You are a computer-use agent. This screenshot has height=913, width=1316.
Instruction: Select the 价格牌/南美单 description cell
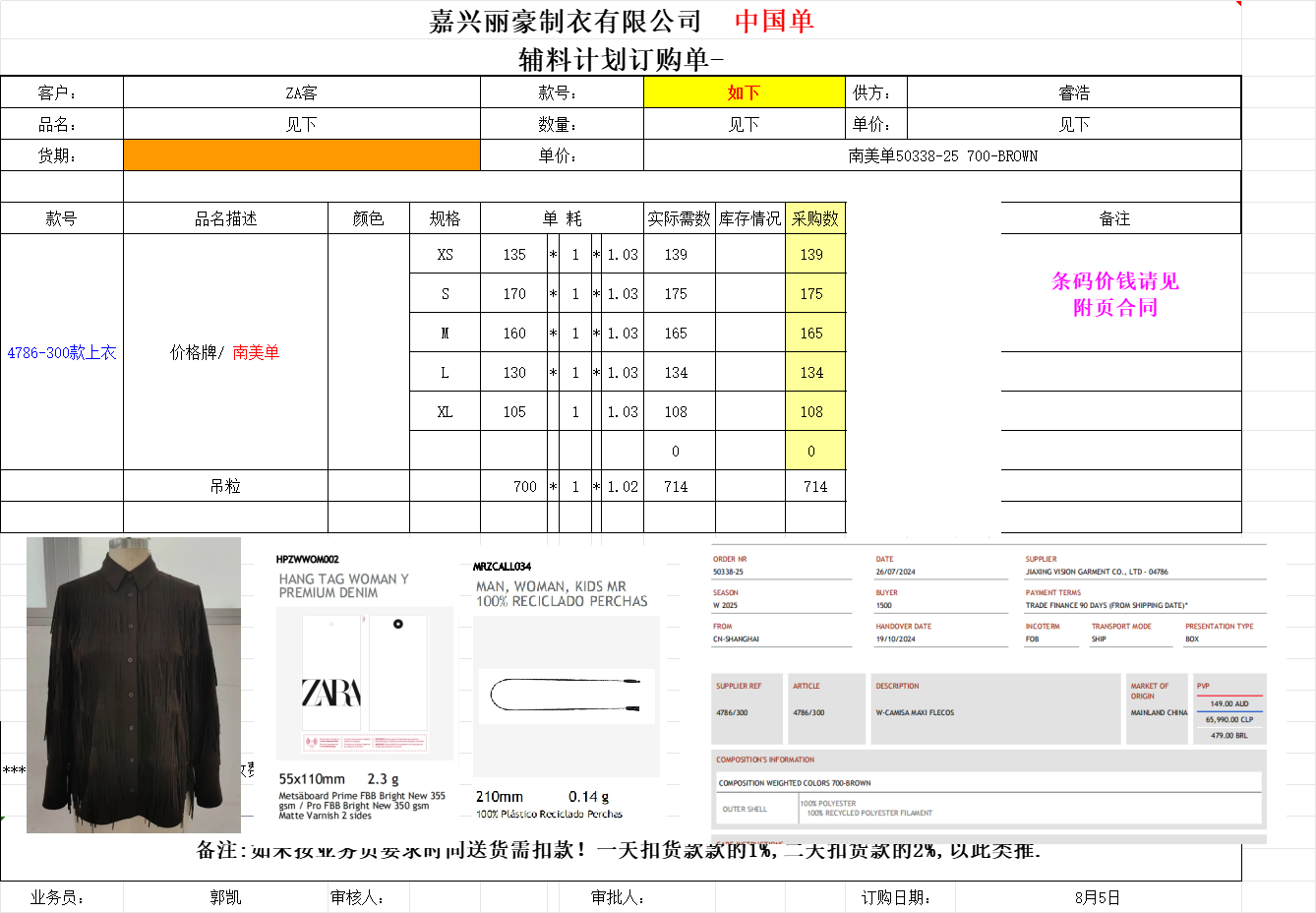[x=225, y=352]
